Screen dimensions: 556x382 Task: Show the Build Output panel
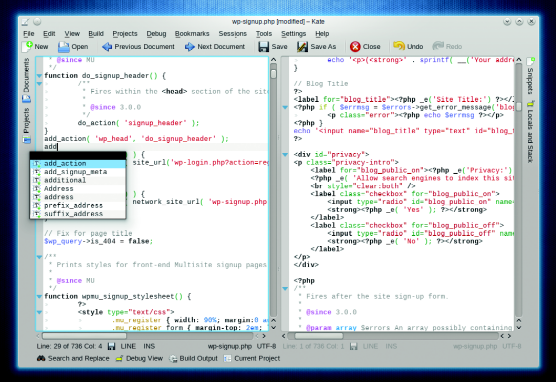click(193, 359)
